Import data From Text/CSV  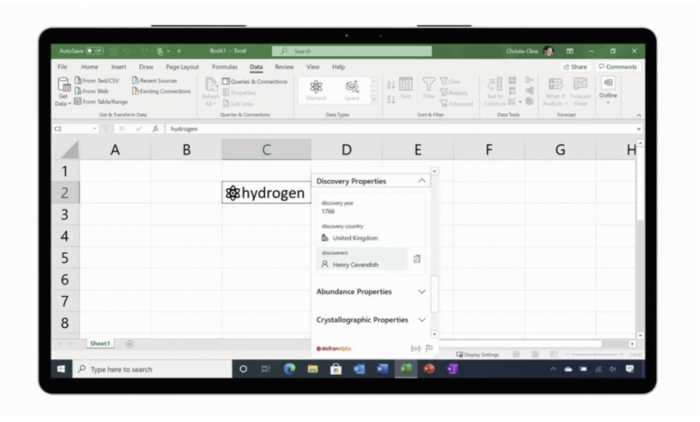click(x=97, y=80)
